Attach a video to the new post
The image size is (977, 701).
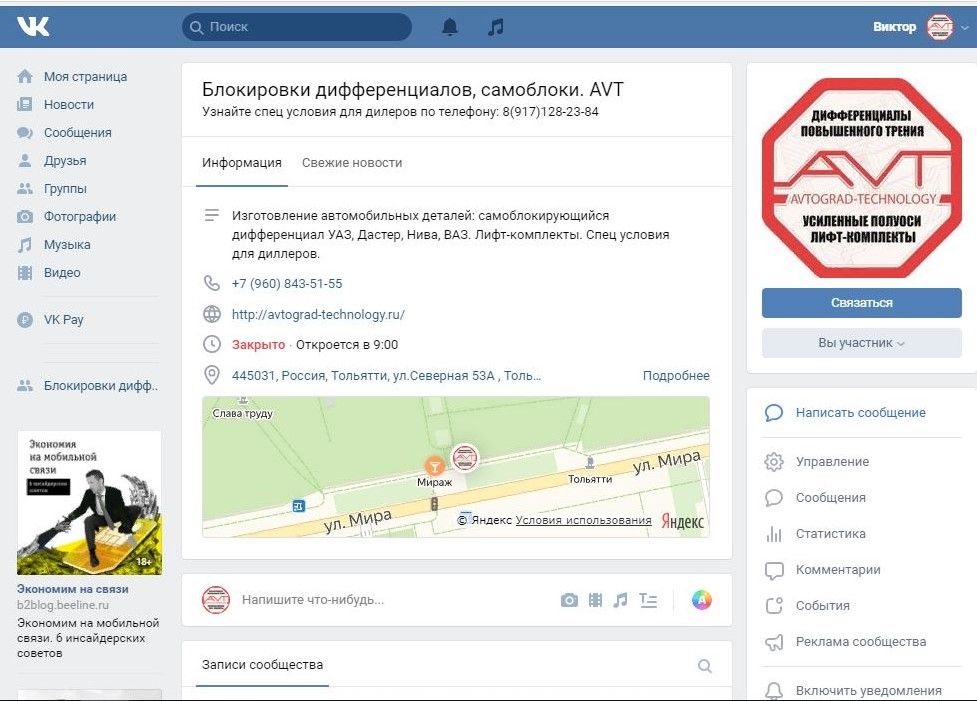pos(596,600)
